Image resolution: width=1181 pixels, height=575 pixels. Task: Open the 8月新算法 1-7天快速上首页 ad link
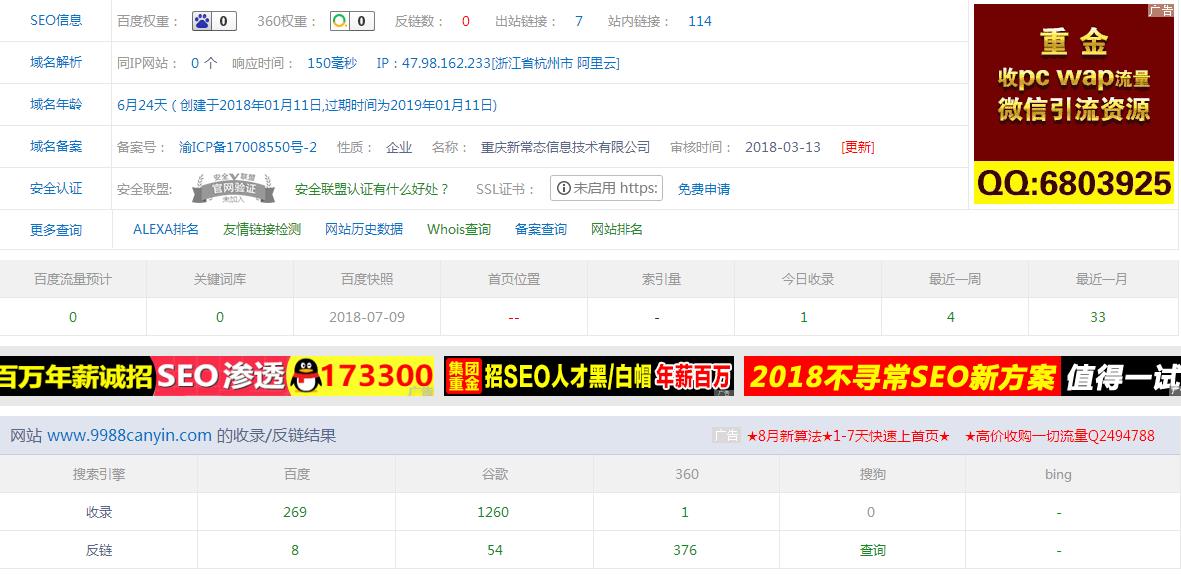pyautogui.click(x=848, y=436)
